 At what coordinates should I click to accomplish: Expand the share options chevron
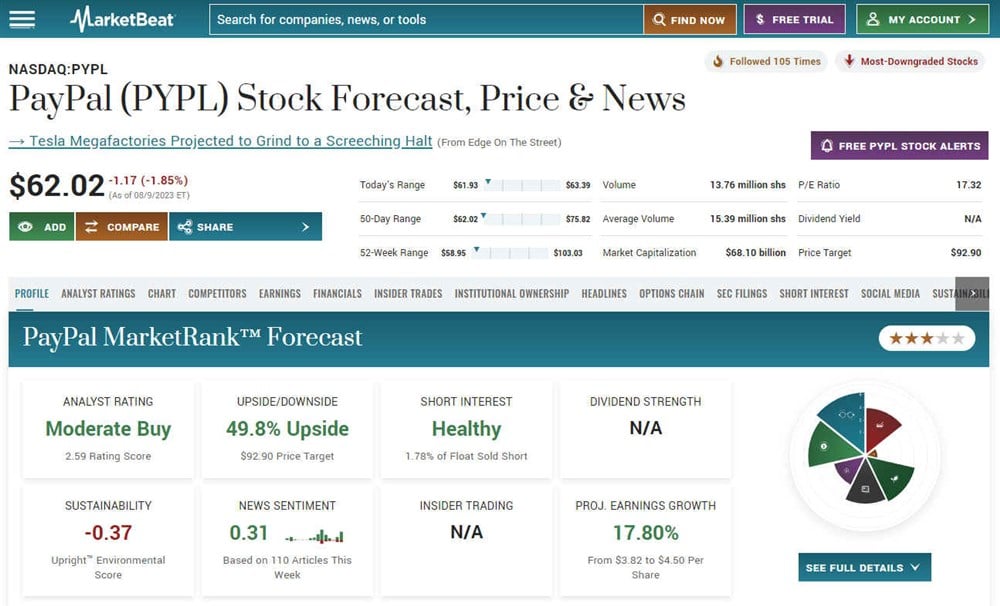305,226
